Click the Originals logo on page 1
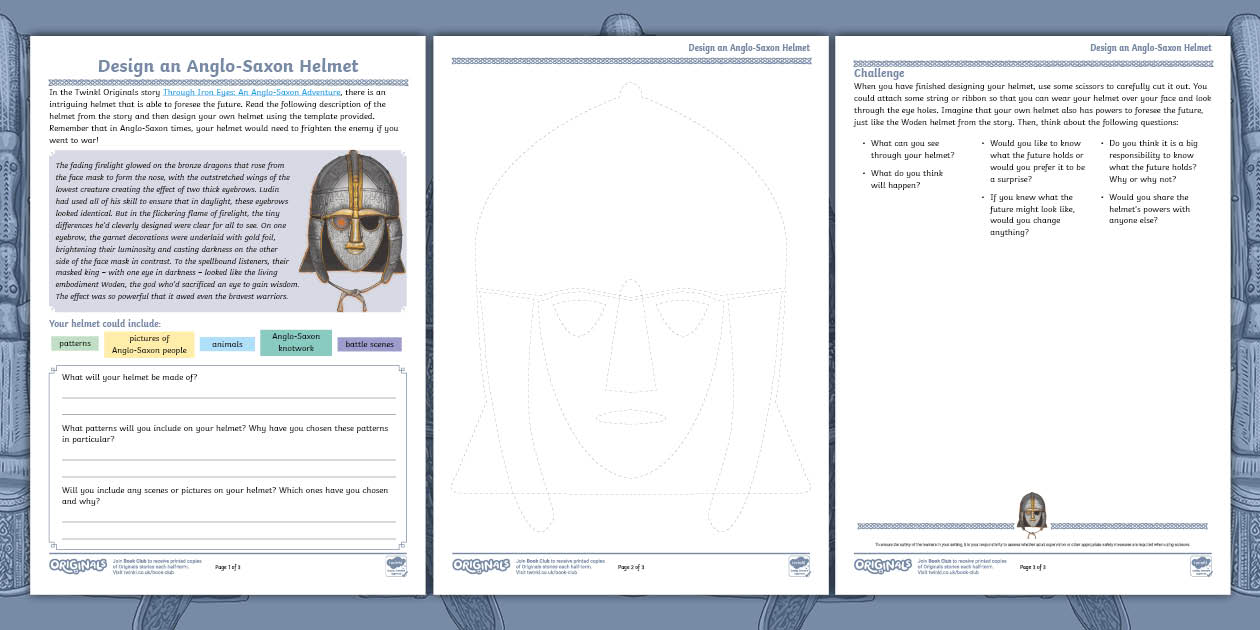 coord(77,565)
